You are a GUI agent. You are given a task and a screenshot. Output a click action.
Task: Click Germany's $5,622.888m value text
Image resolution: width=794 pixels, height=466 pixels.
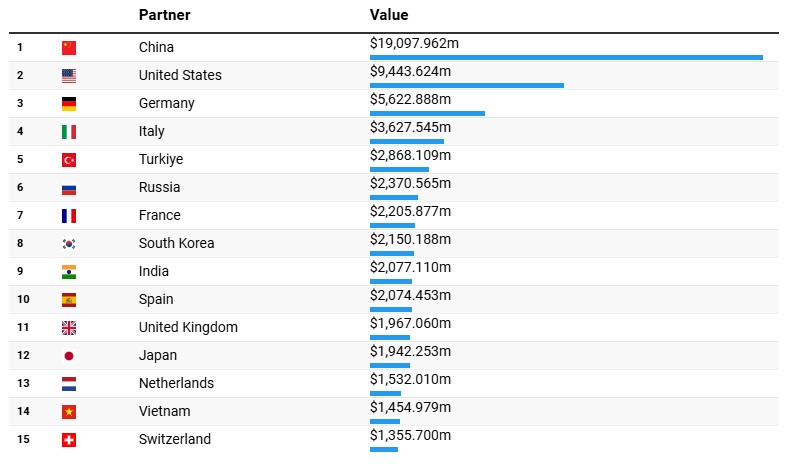pyautogui.click(x=410, y=99)
